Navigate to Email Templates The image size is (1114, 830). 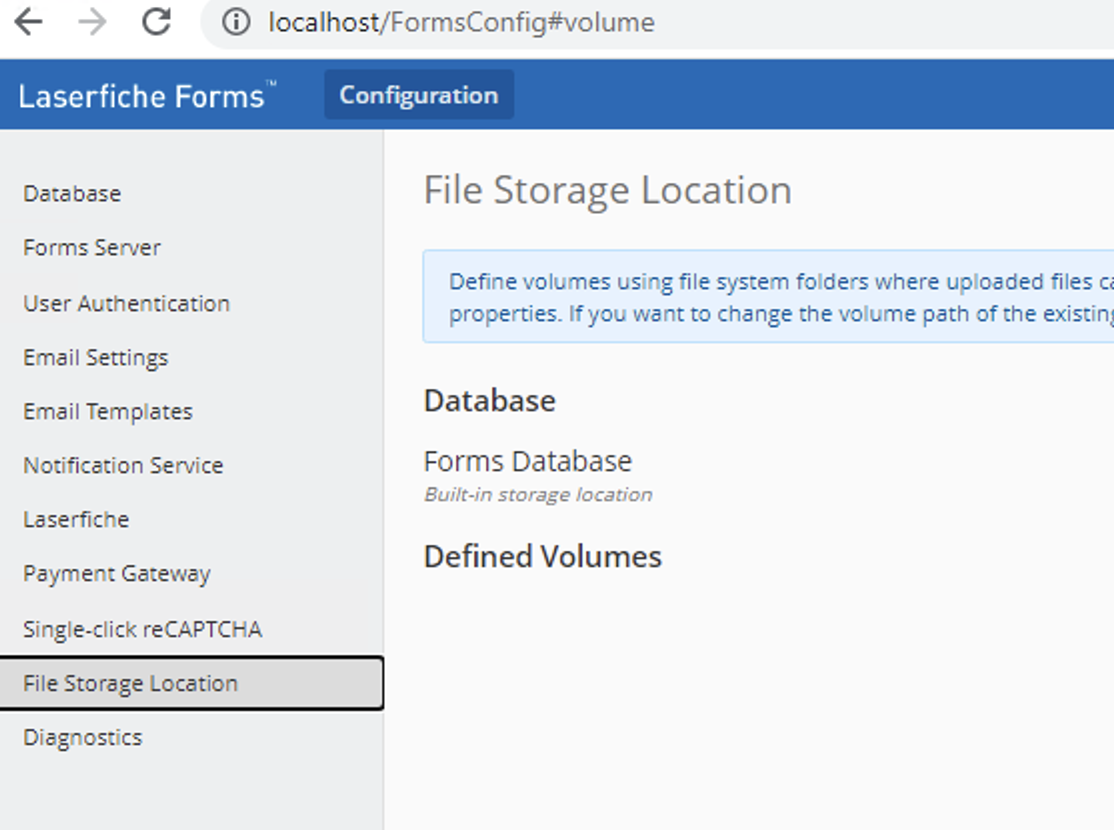tap(108, 411)
